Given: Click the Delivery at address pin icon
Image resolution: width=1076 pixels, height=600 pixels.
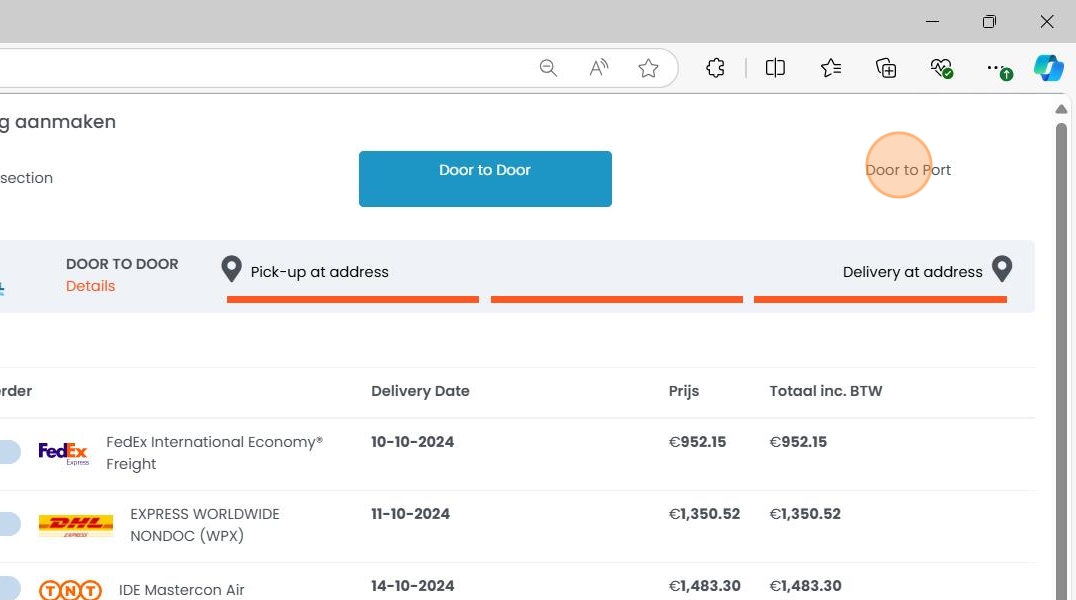Looking at the screenshot, I should pos(1002,269).
